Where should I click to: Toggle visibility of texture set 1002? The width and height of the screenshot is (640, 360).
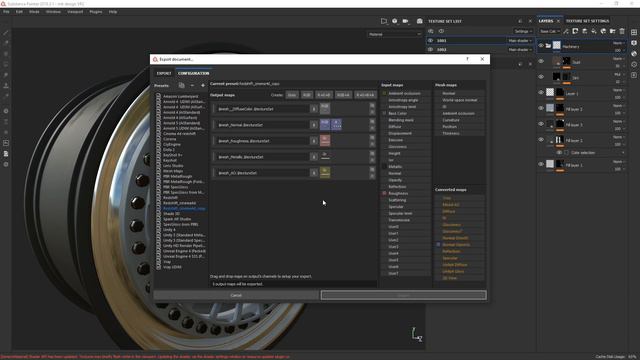(x=430, y=49)
